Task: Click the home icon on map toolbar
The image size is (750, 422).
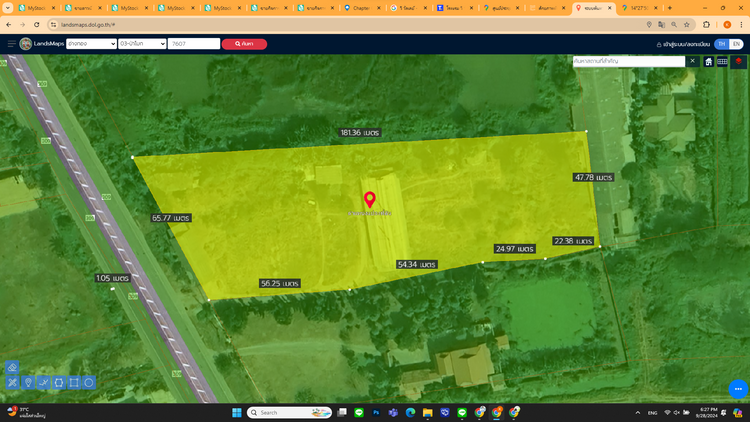Action: coord(709,62)
